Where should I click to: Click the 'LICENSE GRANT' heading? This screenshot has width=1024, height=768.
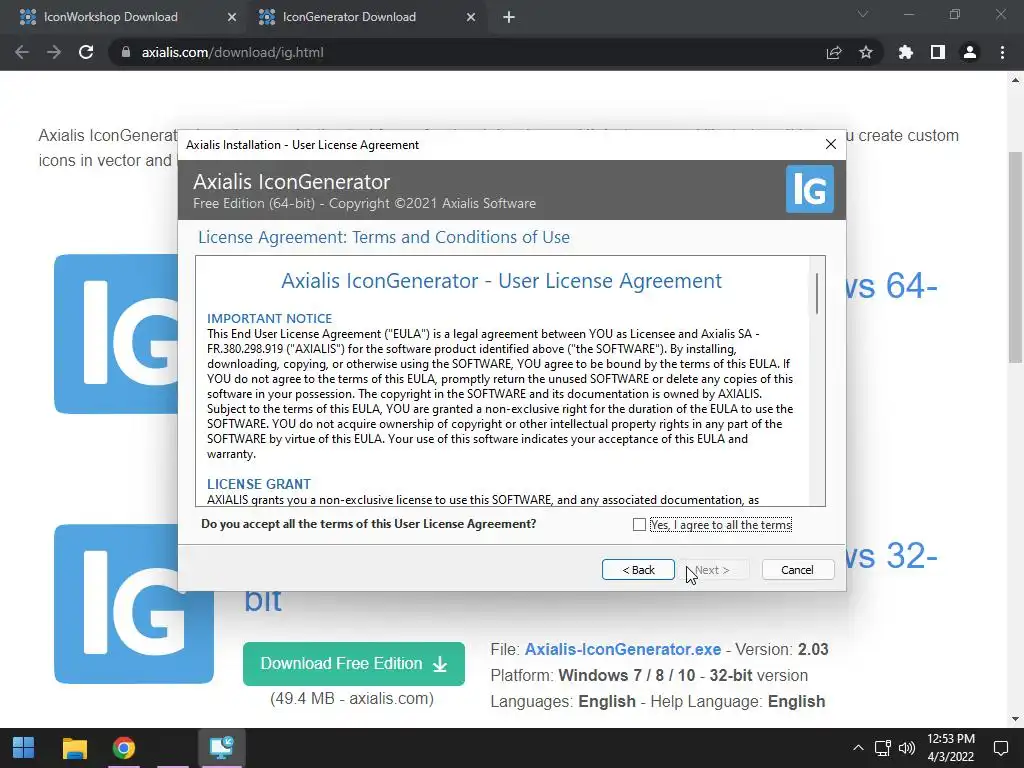coord(259,484)
